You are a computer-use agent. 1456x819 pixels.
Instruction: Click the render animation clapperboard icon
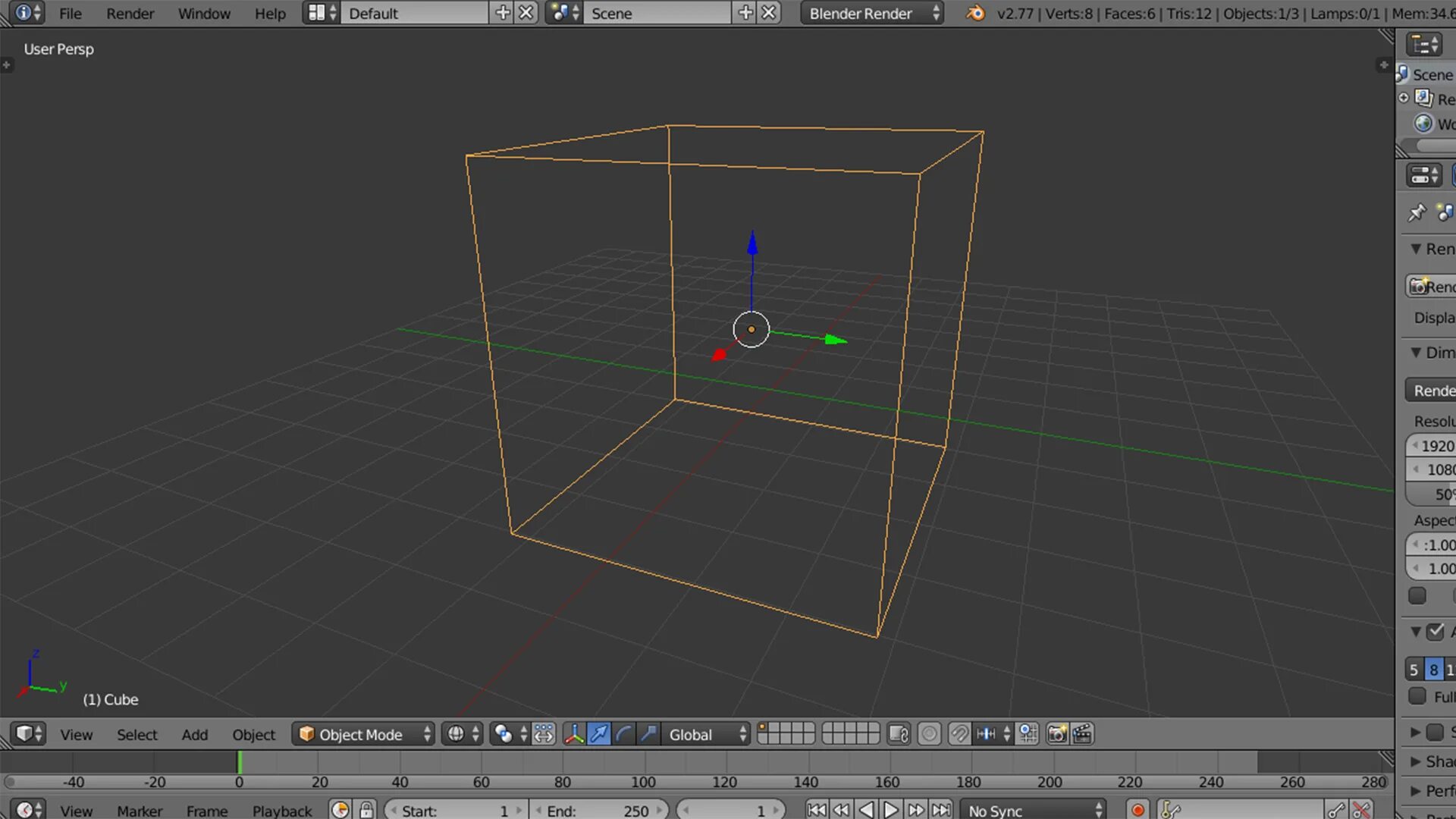pyautogui.click(x=1083, y=733)
